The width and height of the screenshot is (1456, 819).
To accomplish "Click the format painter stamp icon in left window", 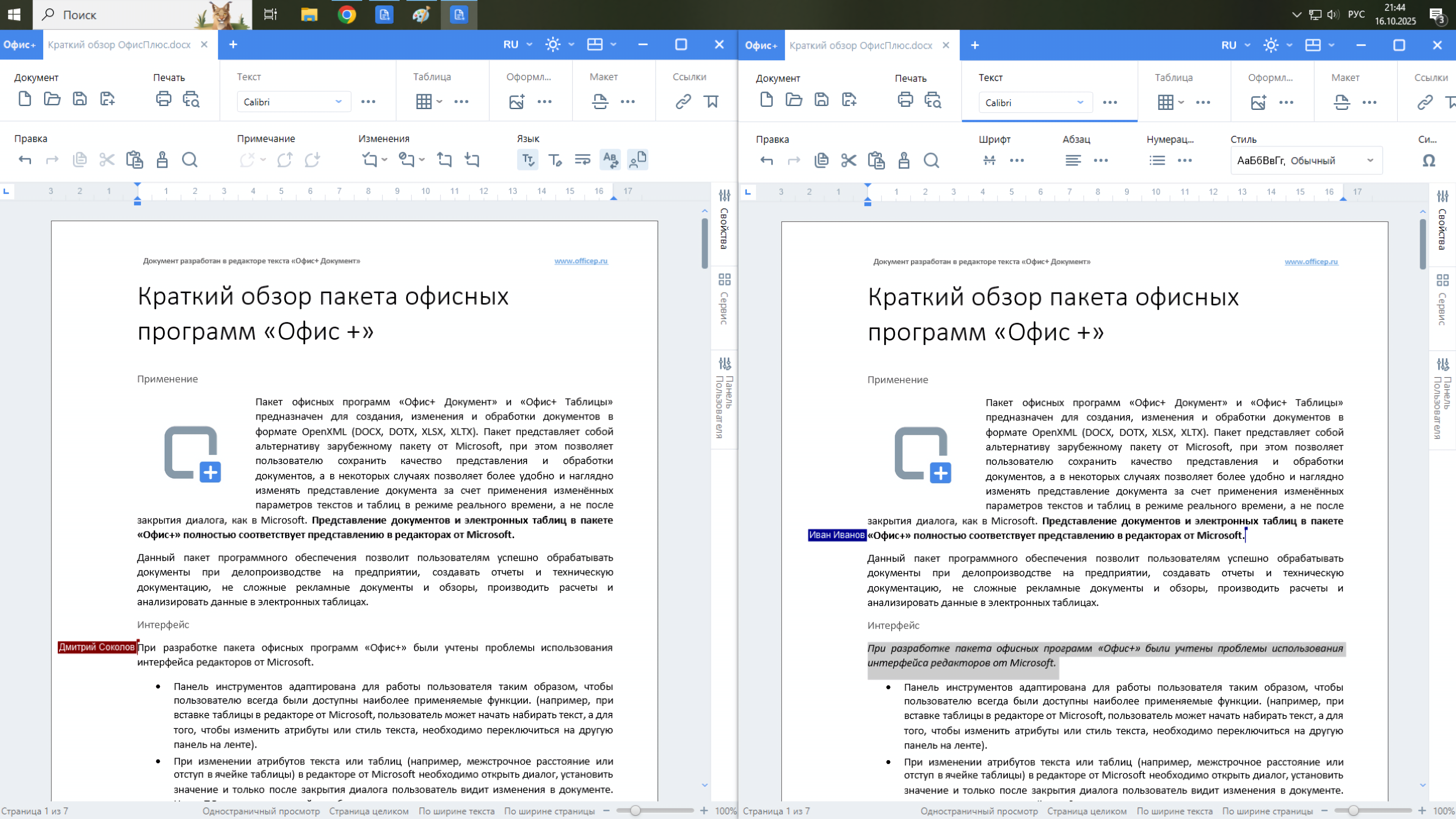I will click(x=162, y=160).
